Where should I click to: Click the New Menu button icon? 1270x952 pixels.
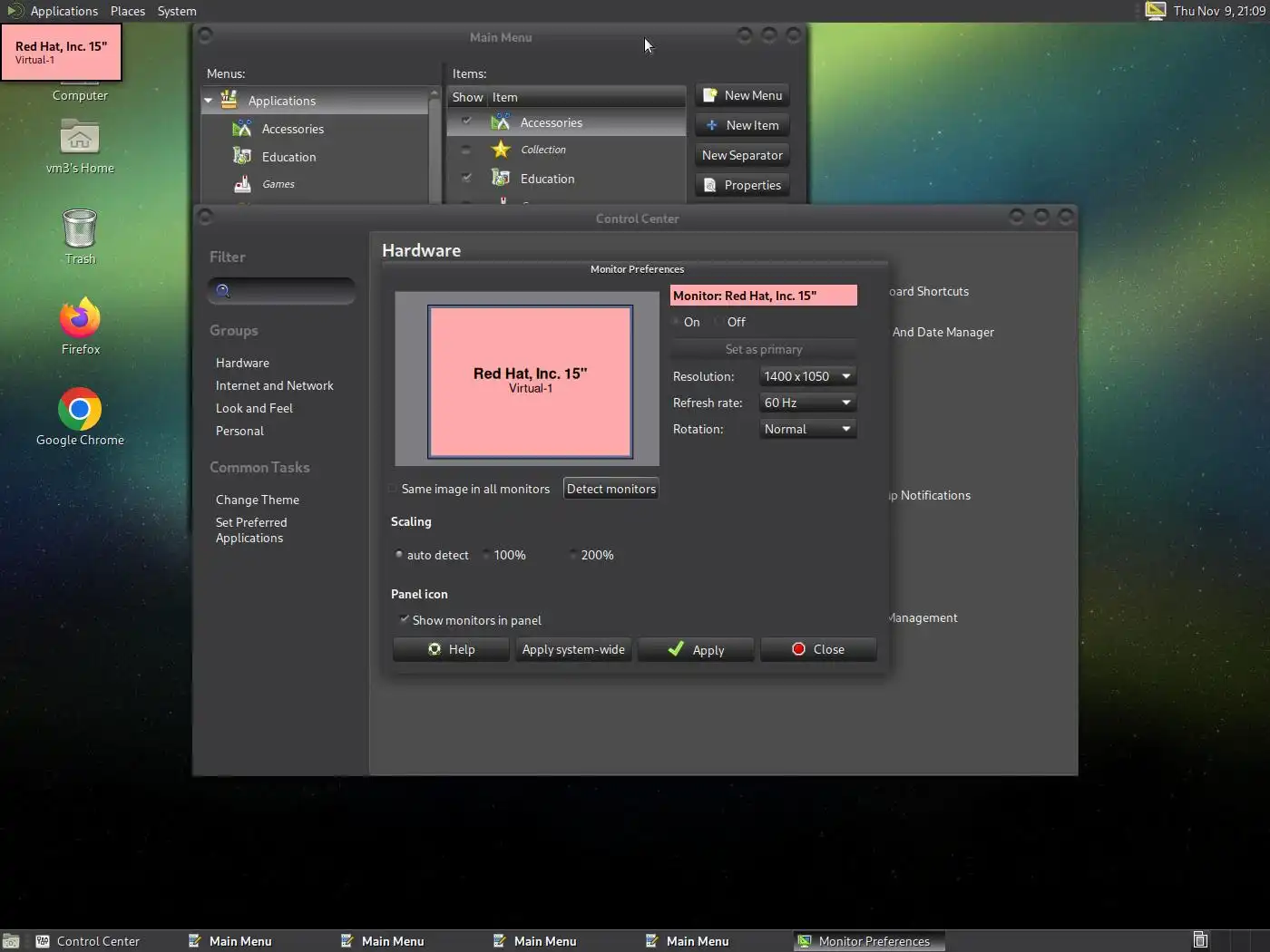710,95
